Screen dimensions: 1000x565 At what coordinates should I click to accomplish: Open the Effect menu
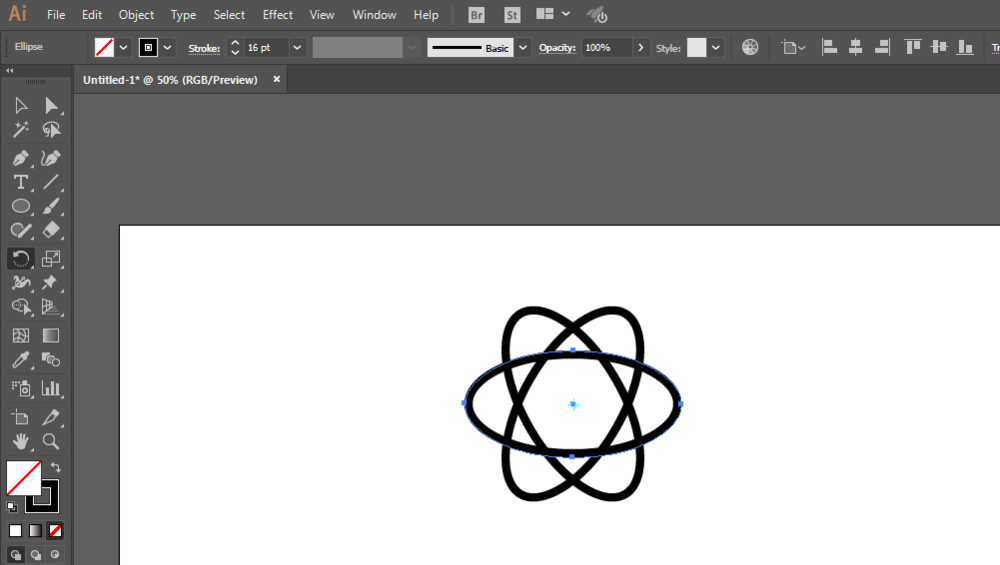[277, 15]
